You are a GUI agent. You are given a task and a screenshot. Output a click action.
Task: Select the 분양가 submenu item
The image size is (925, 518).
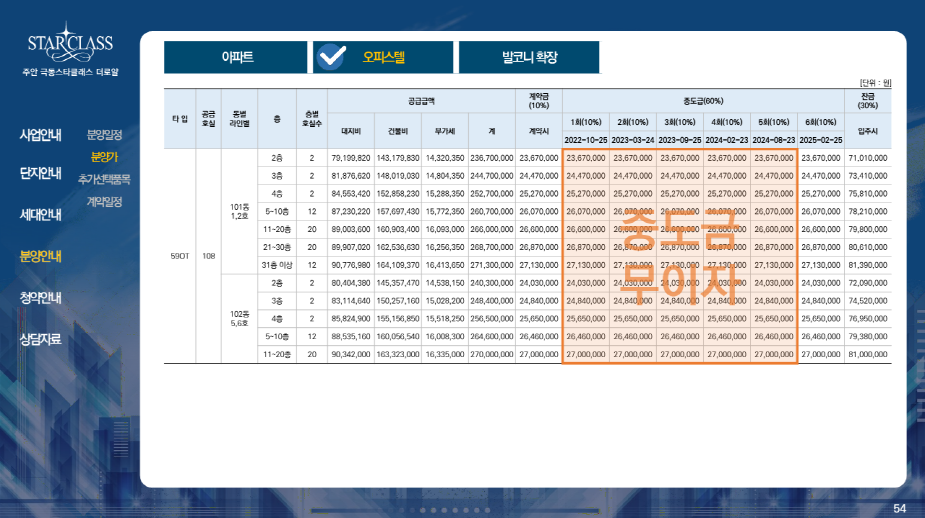point(104,157)
